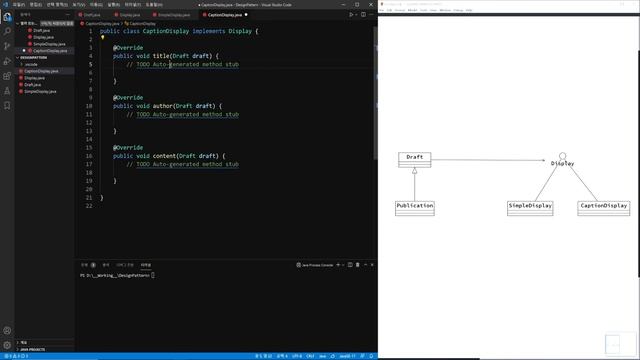Click the Run Java play button in editor toolbar
640x360 pixels.
pyautogui.click(x=351, y=15)
